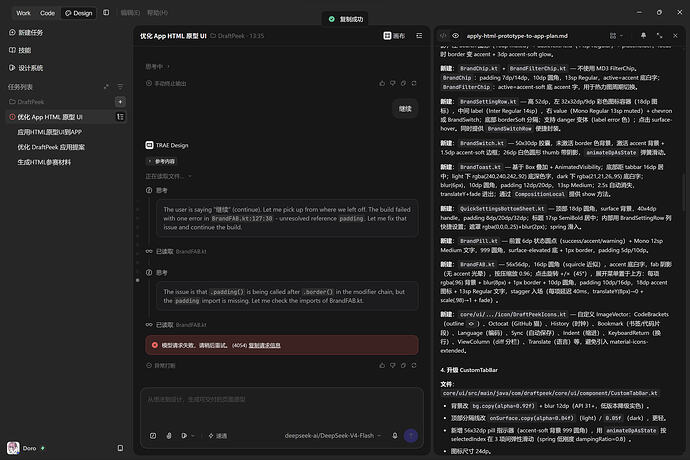
Task: Open the layout grid dropdown in preview panel
Action: click(x=616, y=36)
